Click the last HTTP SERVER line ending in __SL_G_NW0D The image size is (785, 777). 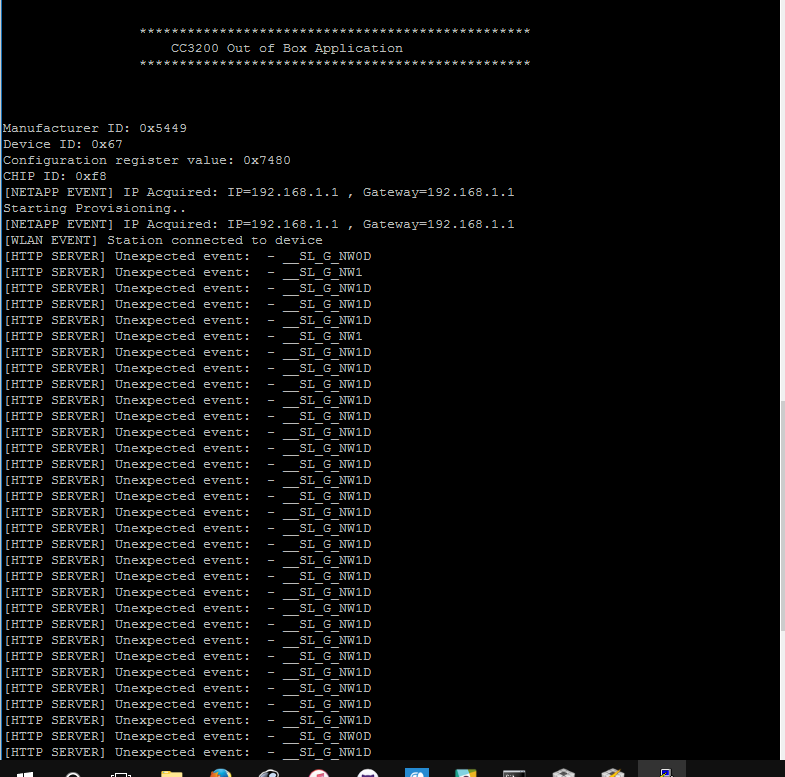pyautogui.click(x=188, y=736)
